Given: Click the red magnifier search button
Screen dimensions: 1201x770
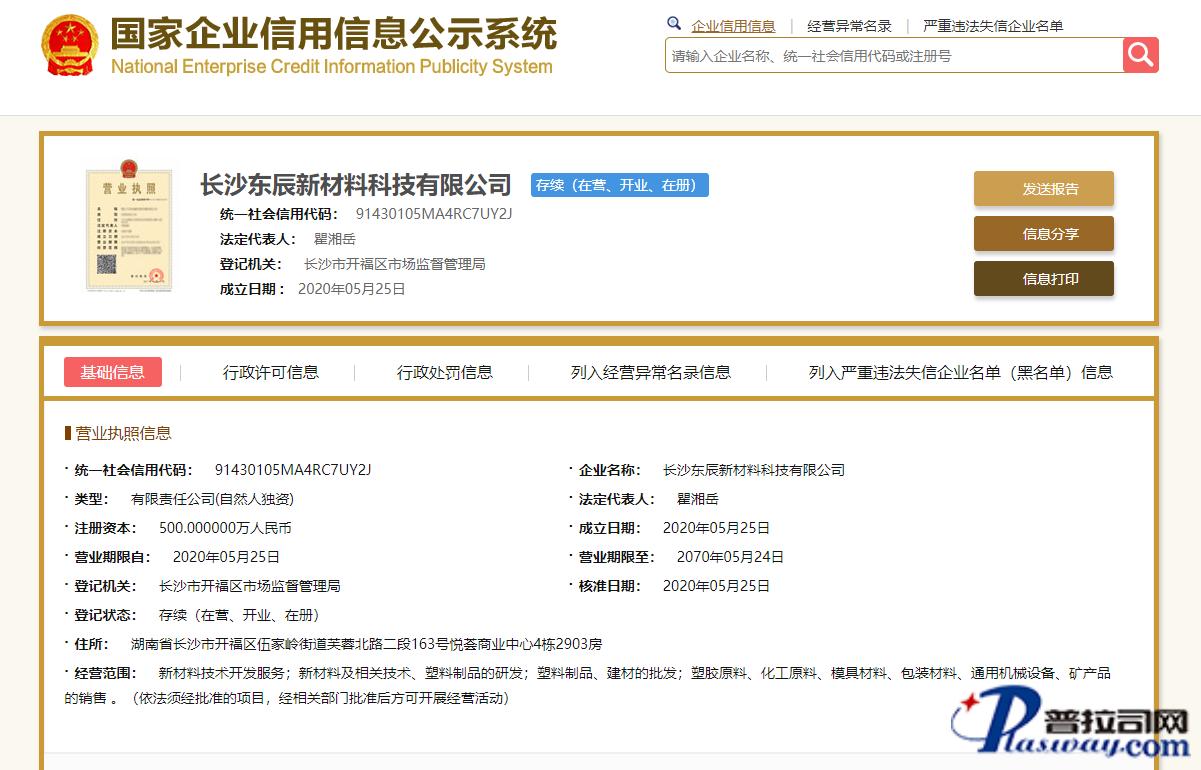Looking at the screenshot, I should coord(1140,55).
